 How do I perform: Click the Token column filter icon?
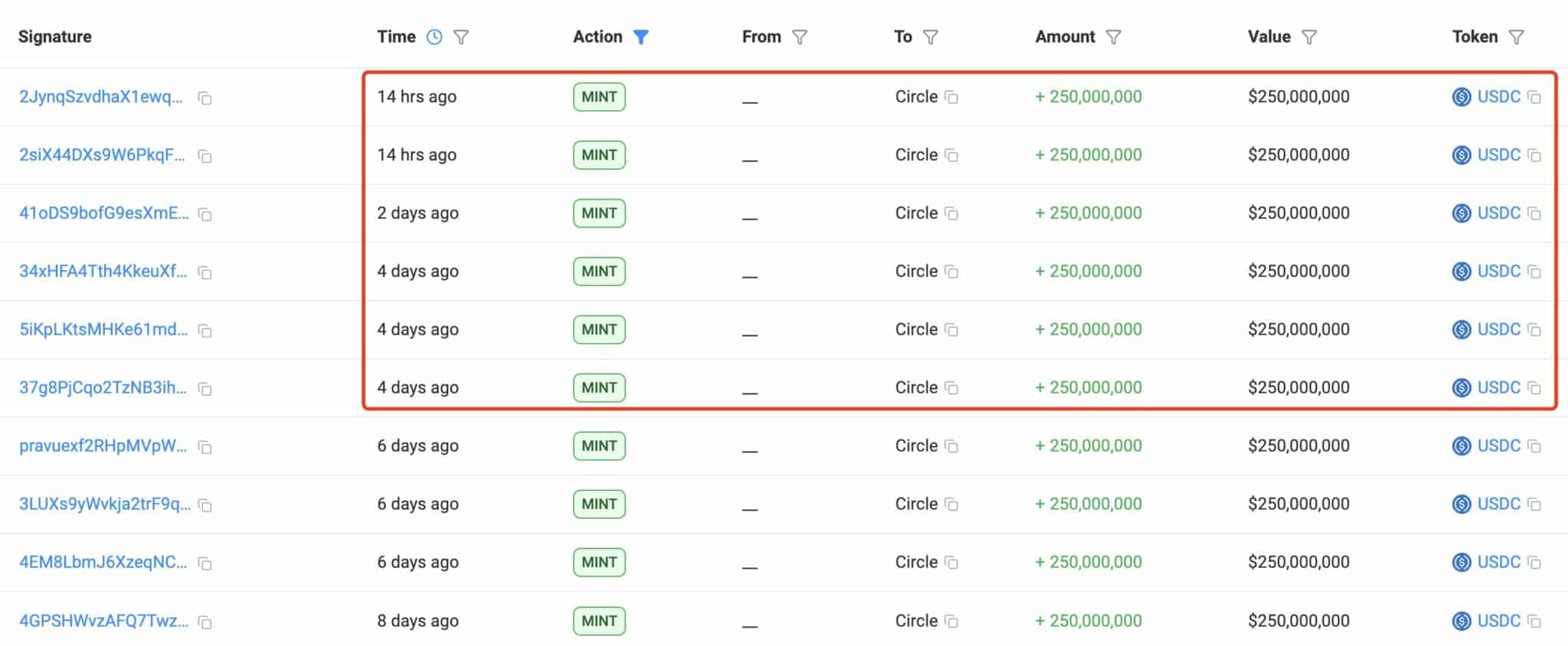(x=1516, y=37)
